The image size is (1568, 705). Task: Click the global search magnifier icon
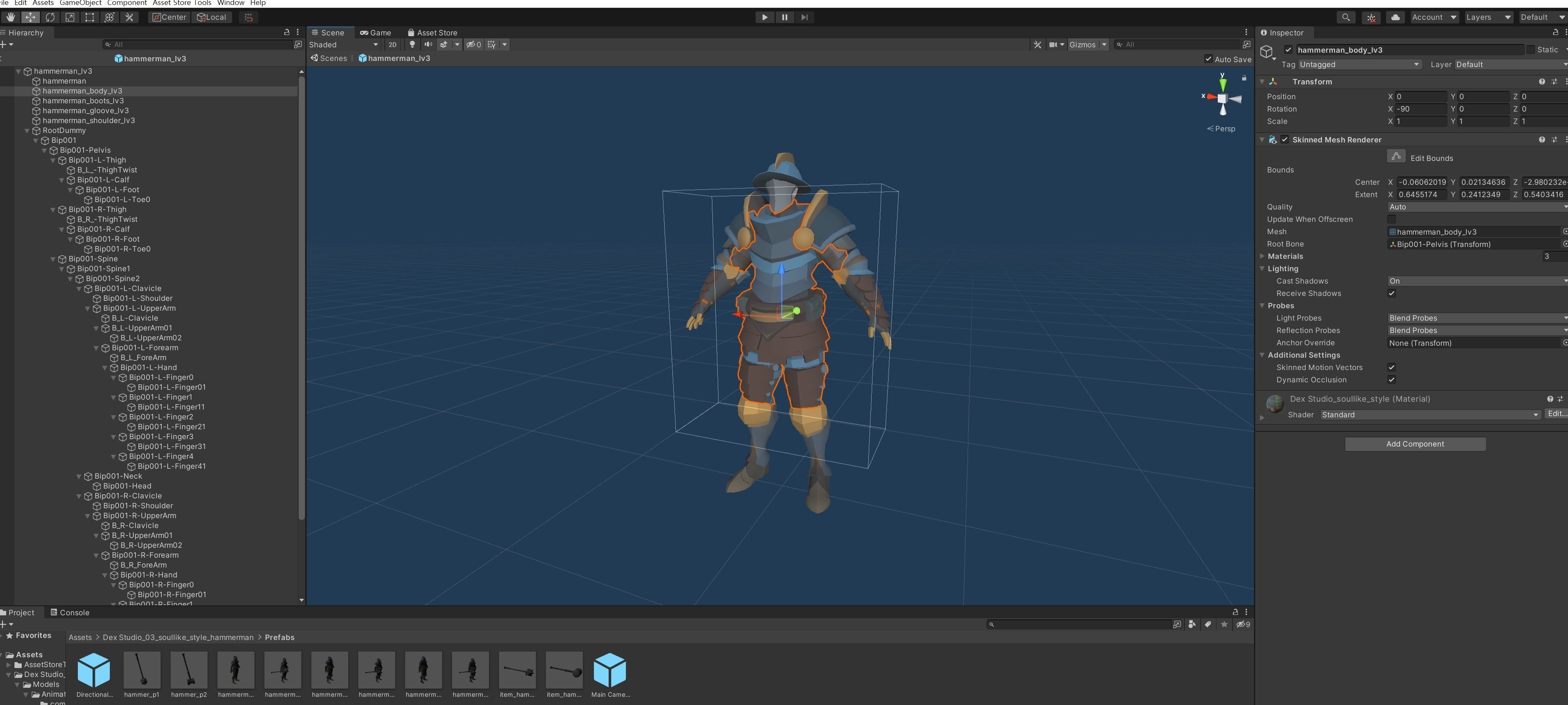tap(1346, 17)
